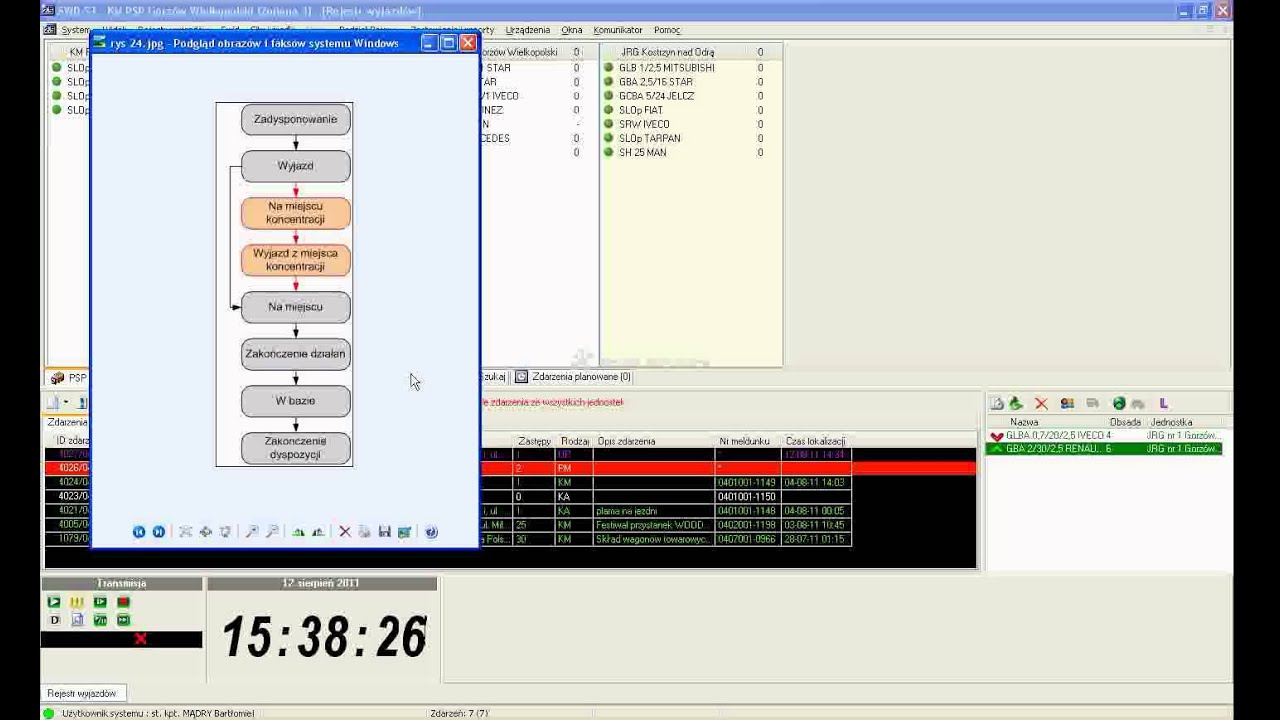Select GLB 1/2,5 MITSUBISHI vehicle
Image resolution: width=1280 pixels, height=720 pixels.
pos(666,68)
